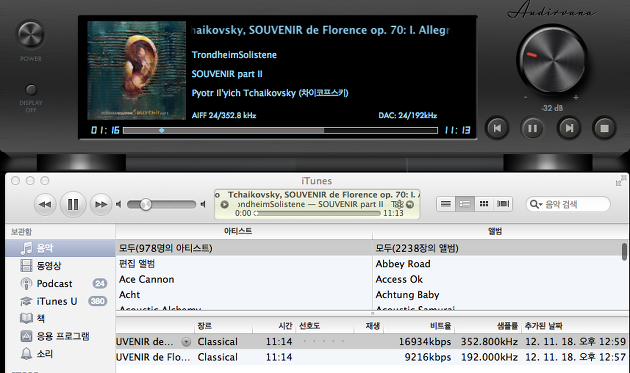The image size is (630, 373).
Task: Turn off Audirvana display with DISPLAY OFF button
Action: pos(31,89)
